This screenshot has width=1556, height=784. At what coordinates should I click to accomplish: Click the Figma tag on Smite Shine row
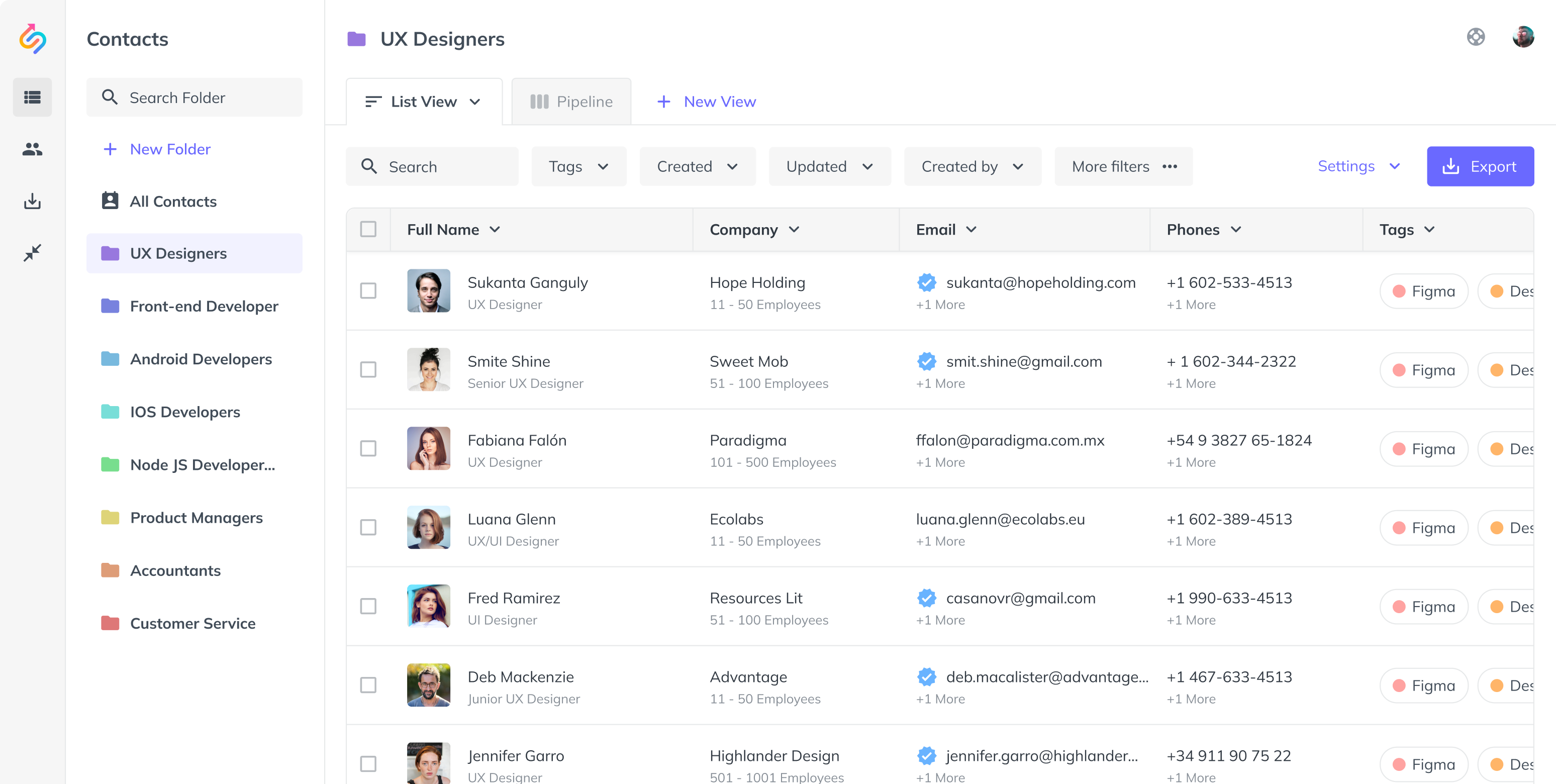pyautogui.click(x=1423, y=370)
